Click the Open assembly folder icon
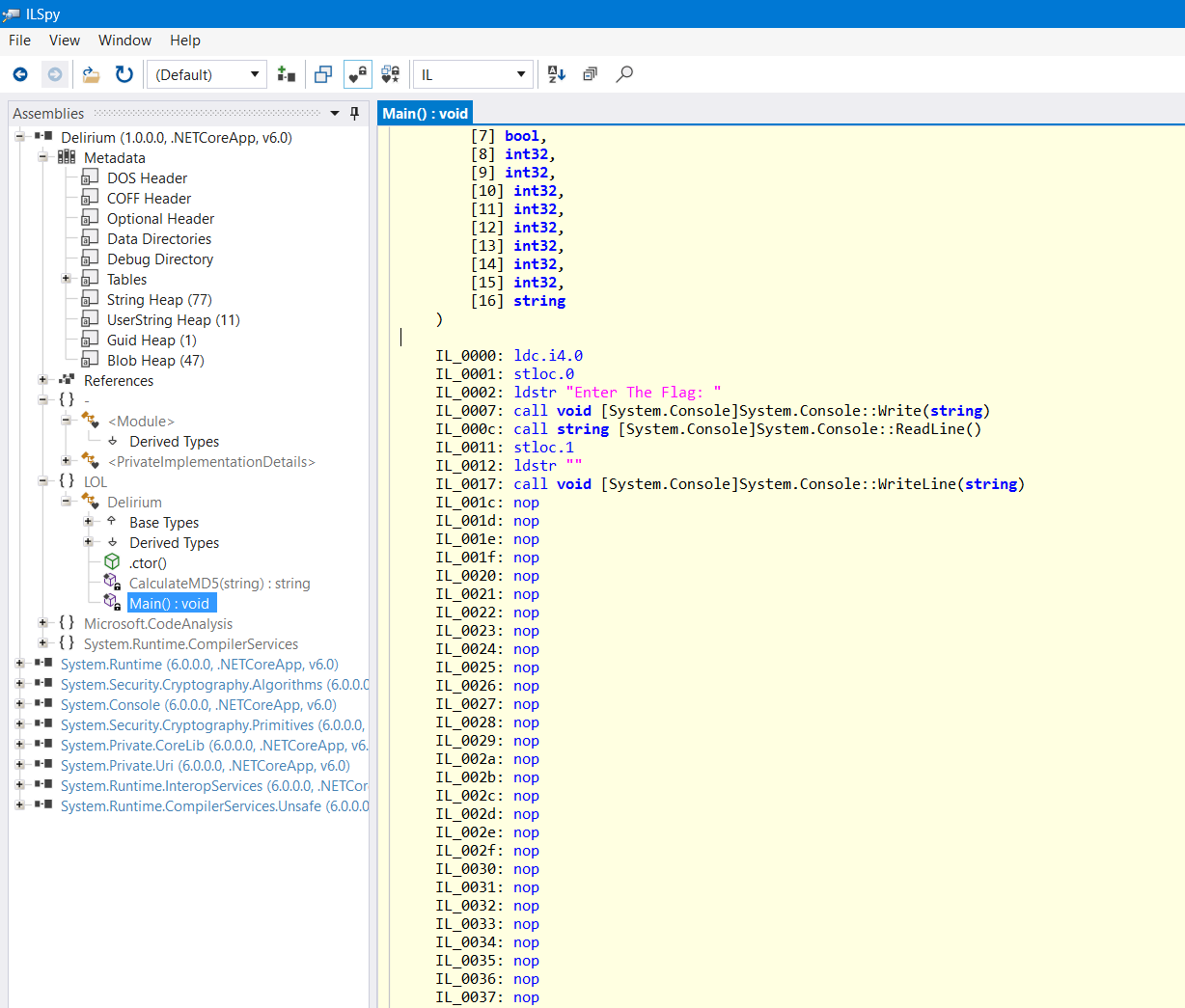The width and height of the screenshot is (1185, 1008). click(91, 74)
